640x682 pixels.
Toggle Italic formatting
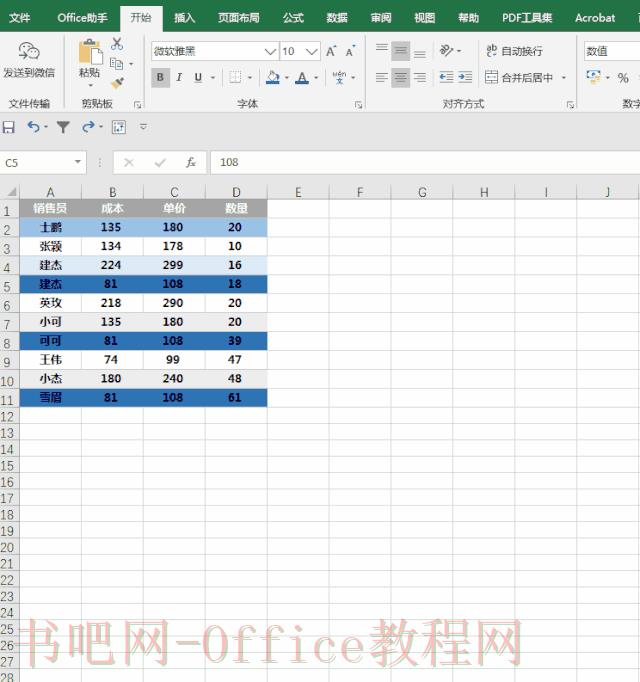[x=179, y=78]
